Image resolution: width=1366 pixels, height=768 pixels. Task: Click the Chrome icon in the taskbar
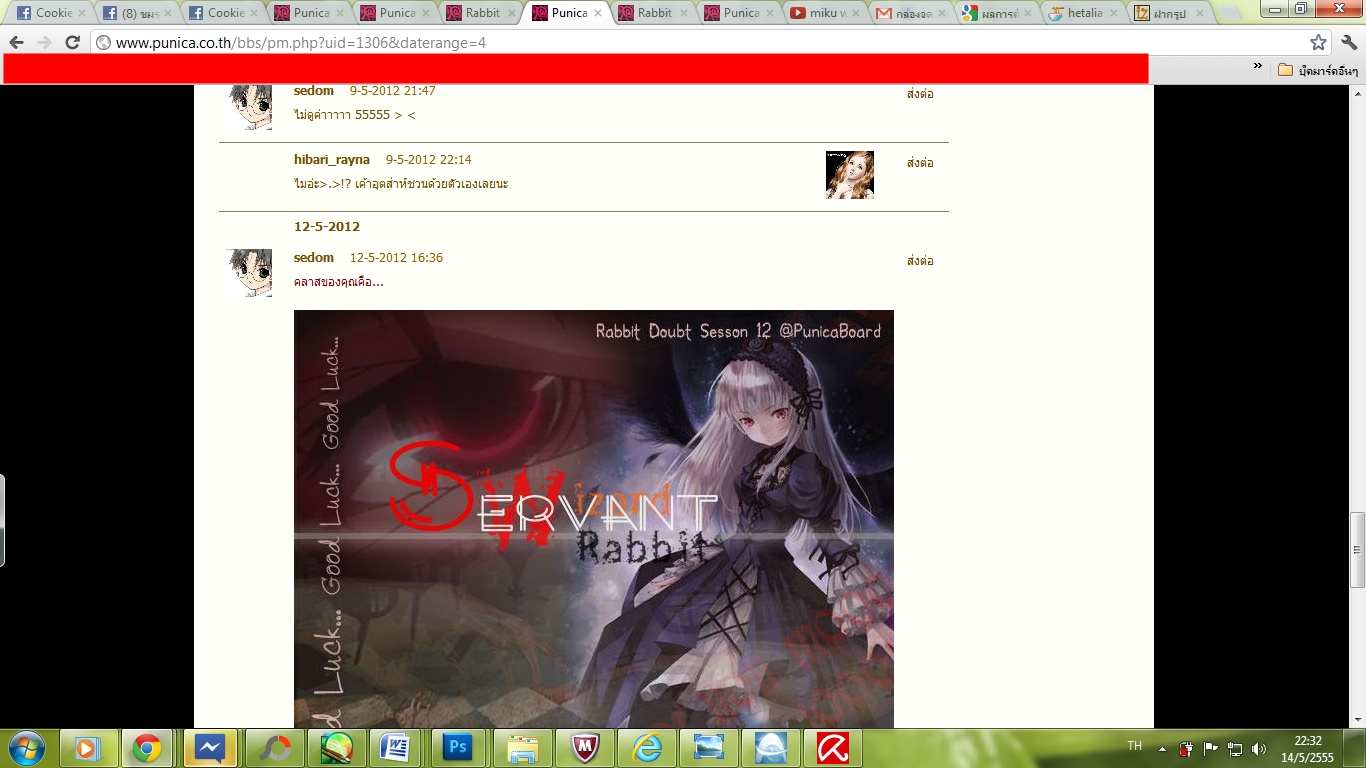147,748
